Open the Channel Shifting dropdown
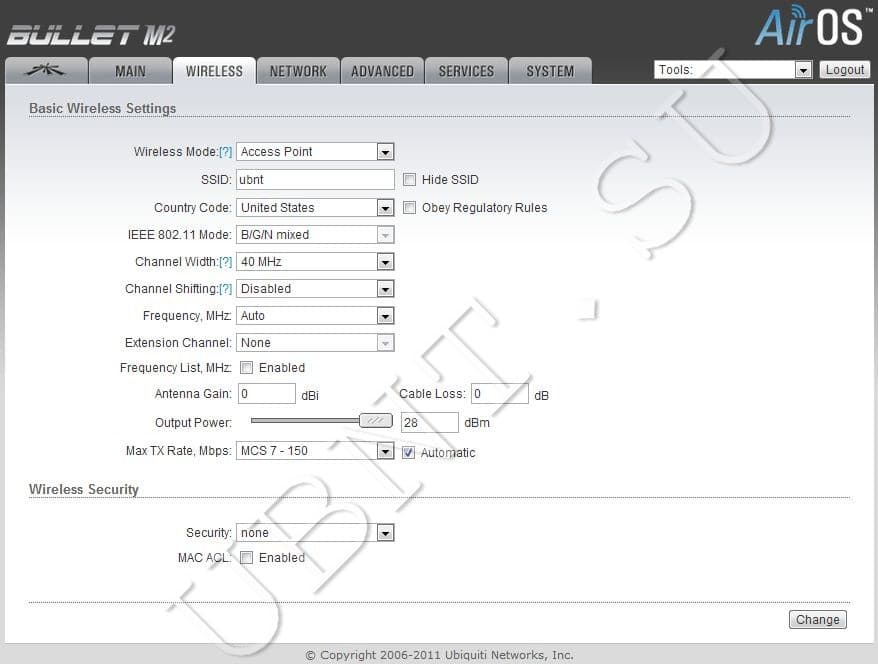Screen dimensions: 878x664 tap(315, 288)
